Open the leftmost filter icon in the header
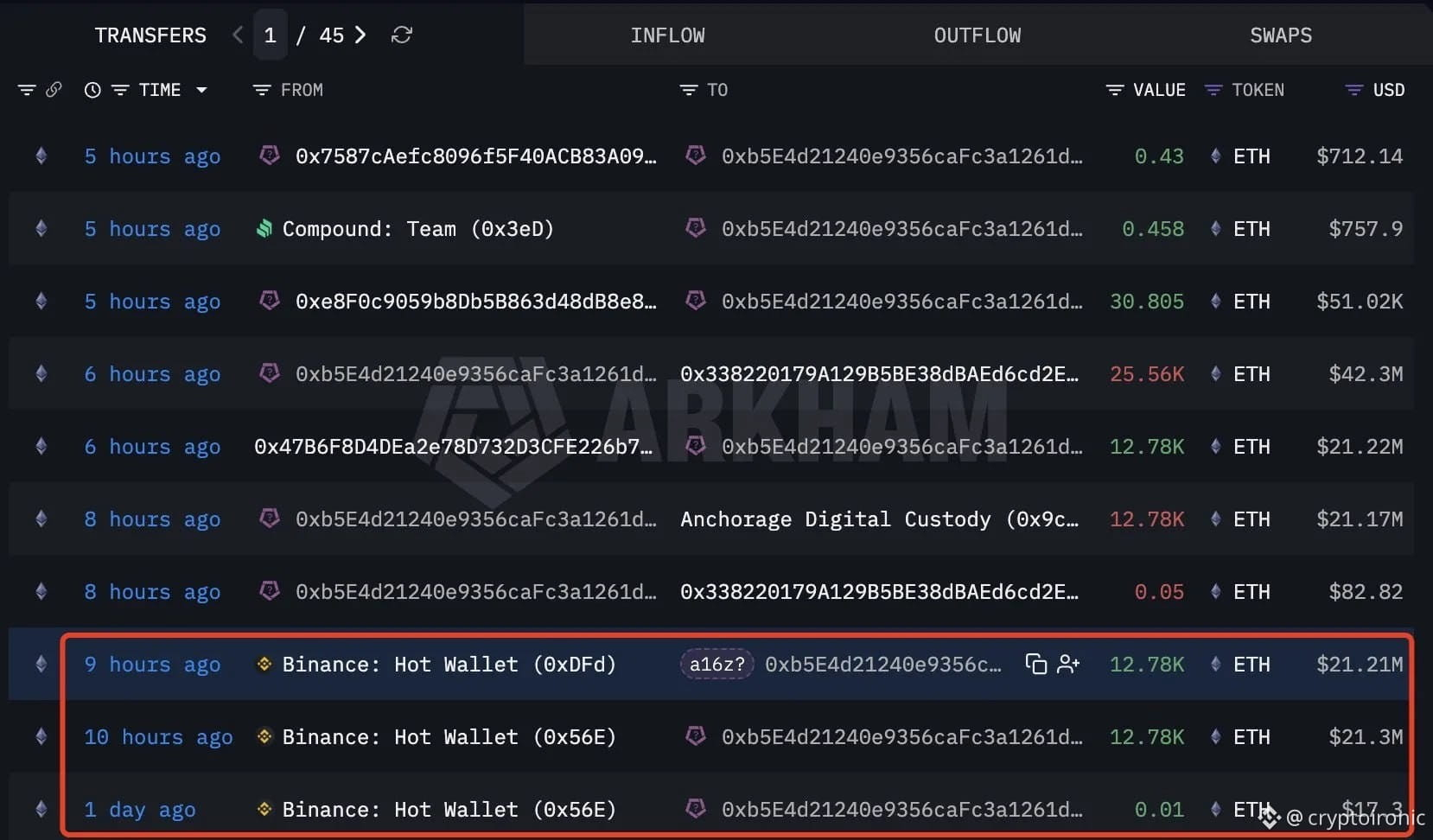The width and height of the screenshot is (1433, 840). pyautogui.click(x=27, y=90)
